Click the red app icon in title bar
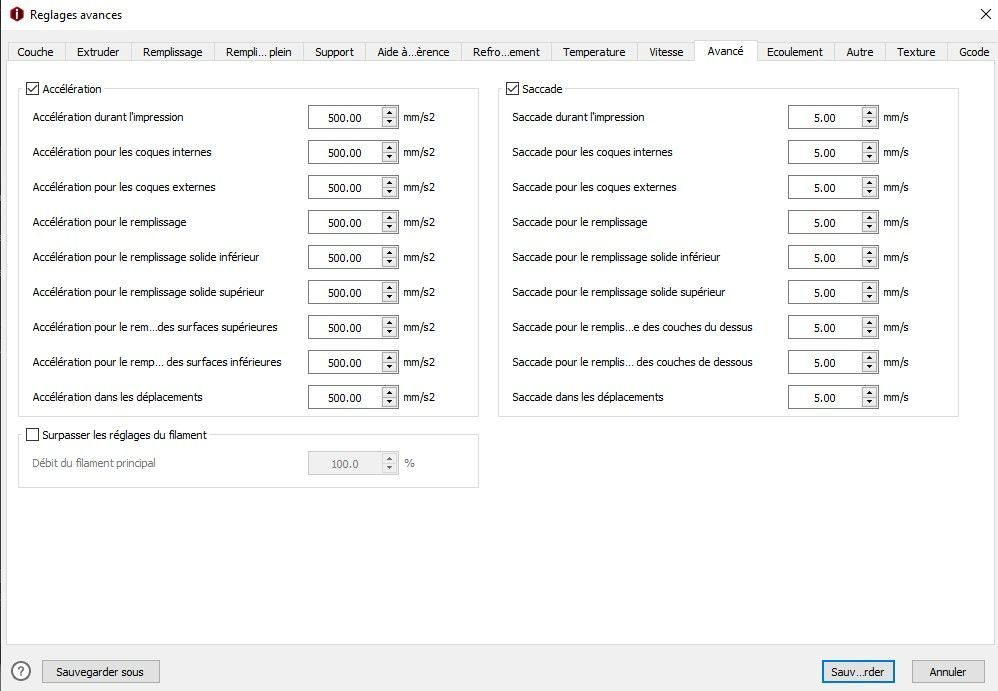 point(17,14)
